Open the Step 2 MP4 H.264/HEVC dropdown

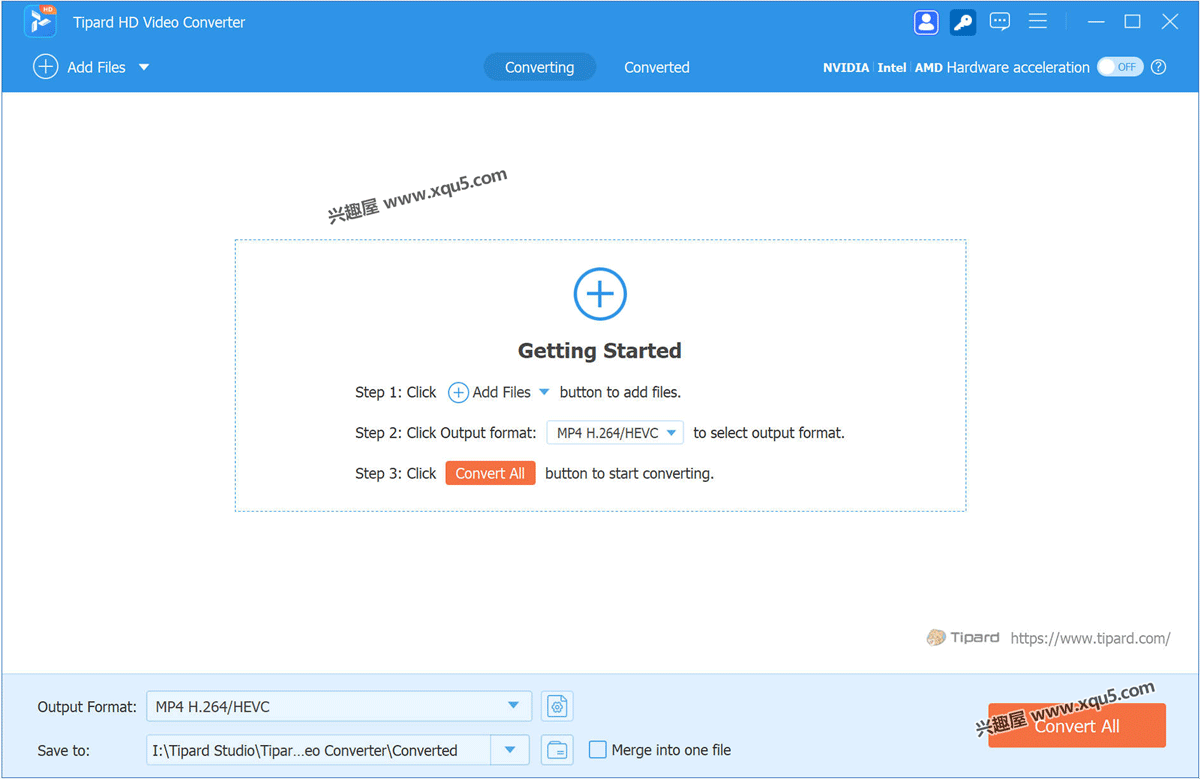pyautogui.click(x=615, y=433)
